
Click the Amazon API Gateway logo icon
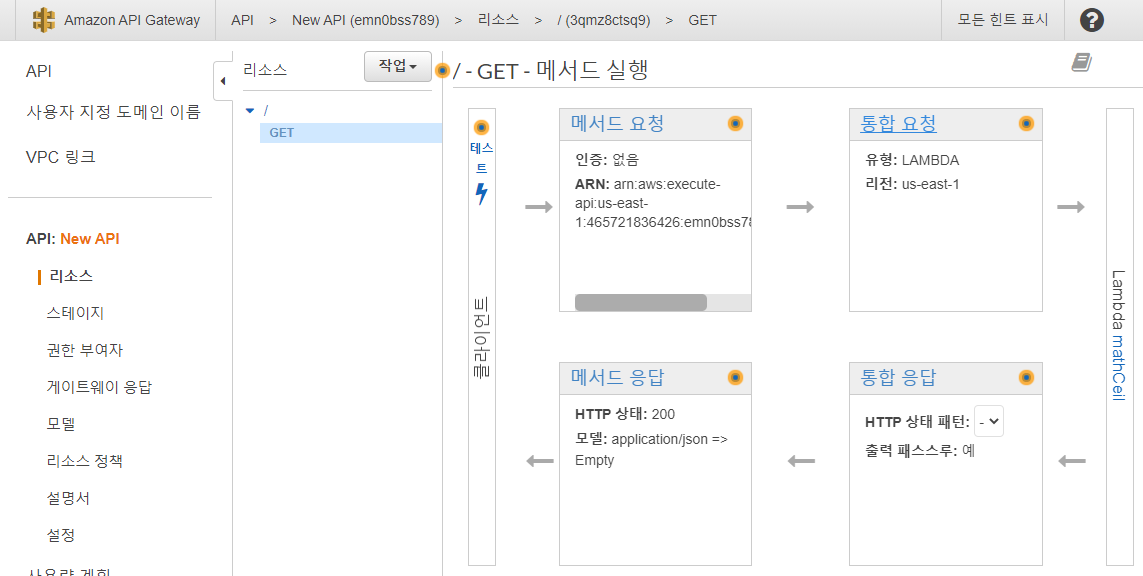click(x=44, y=20)
